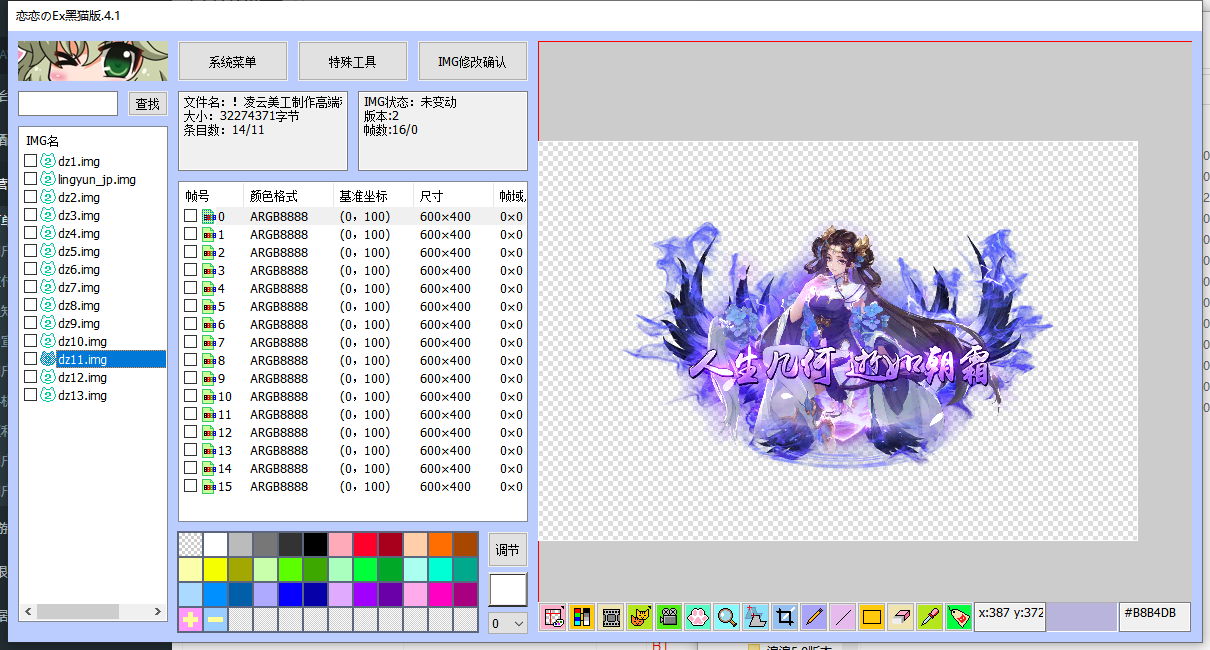Click the paw print icon in the toolbar
This screenshot has height=650, width=1210.
tap(696, 617)
